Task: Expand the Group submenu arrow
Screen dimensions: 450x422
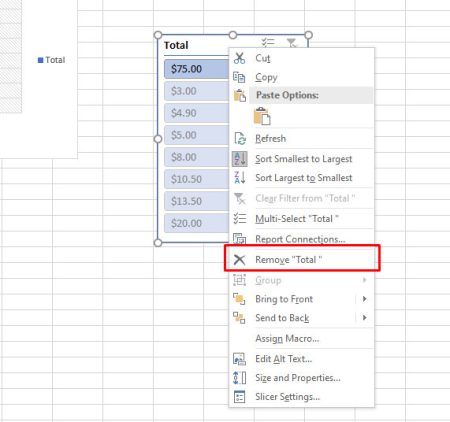Action: (x=364, y=280)
